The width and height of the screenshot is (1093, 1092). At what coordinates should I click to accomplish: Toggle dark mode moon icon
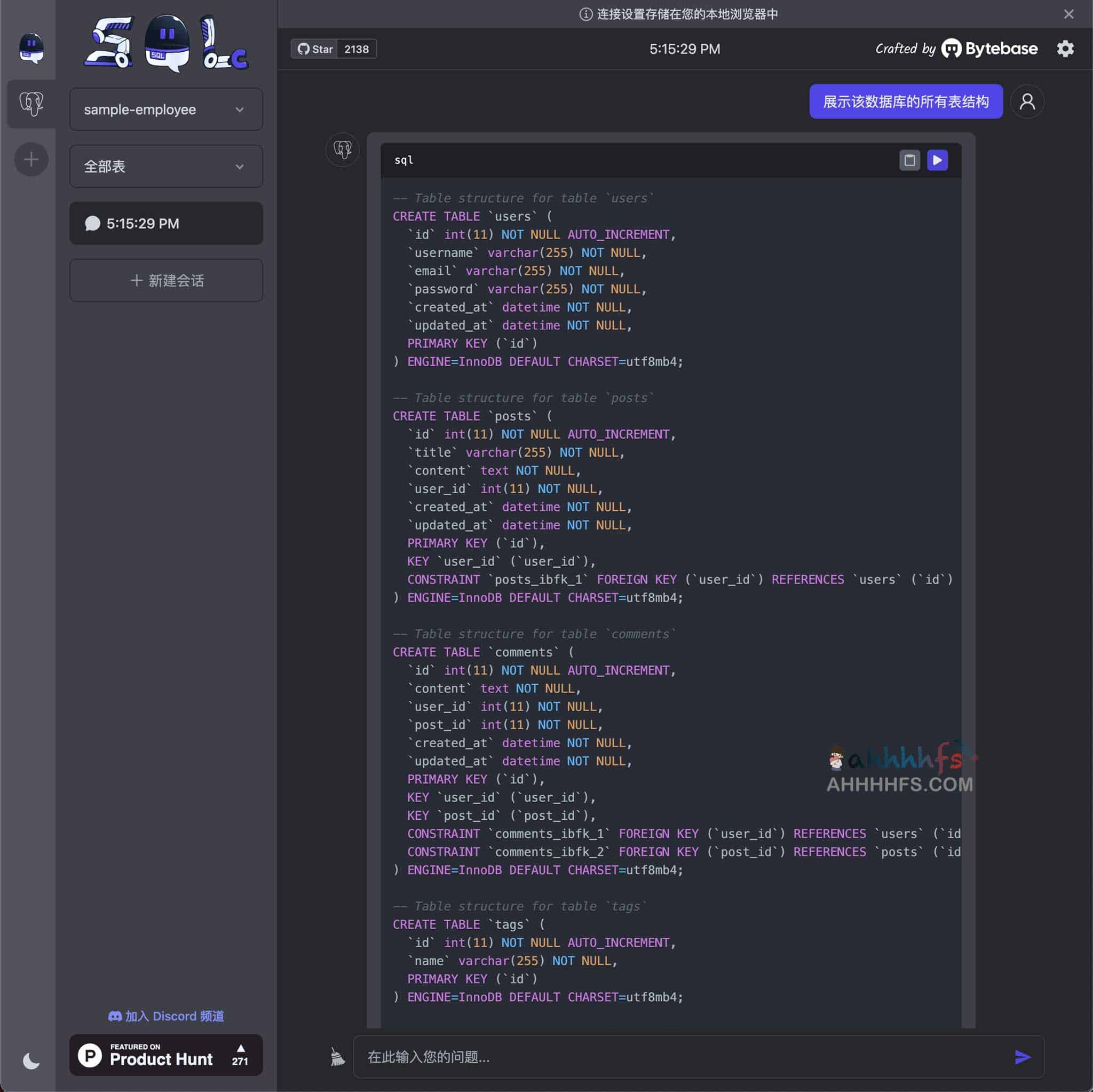(31, 1061)
